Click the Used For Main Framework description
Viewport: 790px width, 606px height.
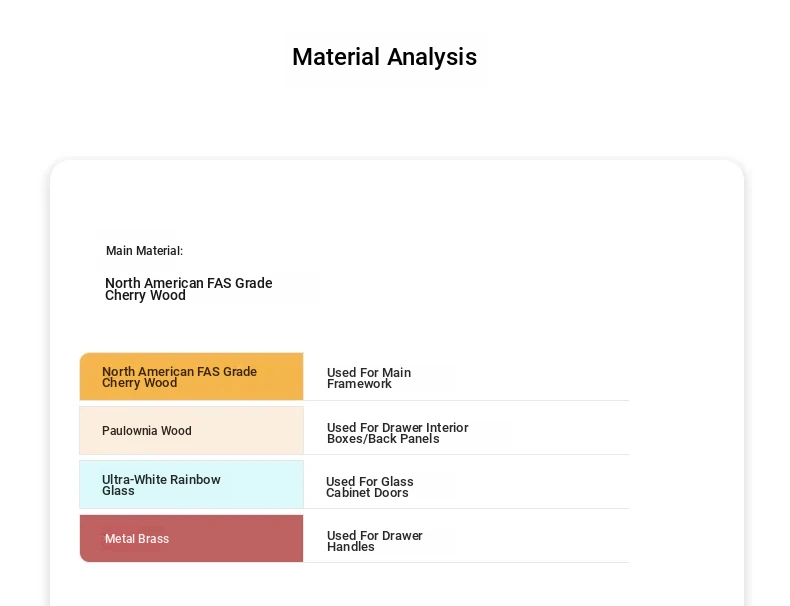(369, 378)
